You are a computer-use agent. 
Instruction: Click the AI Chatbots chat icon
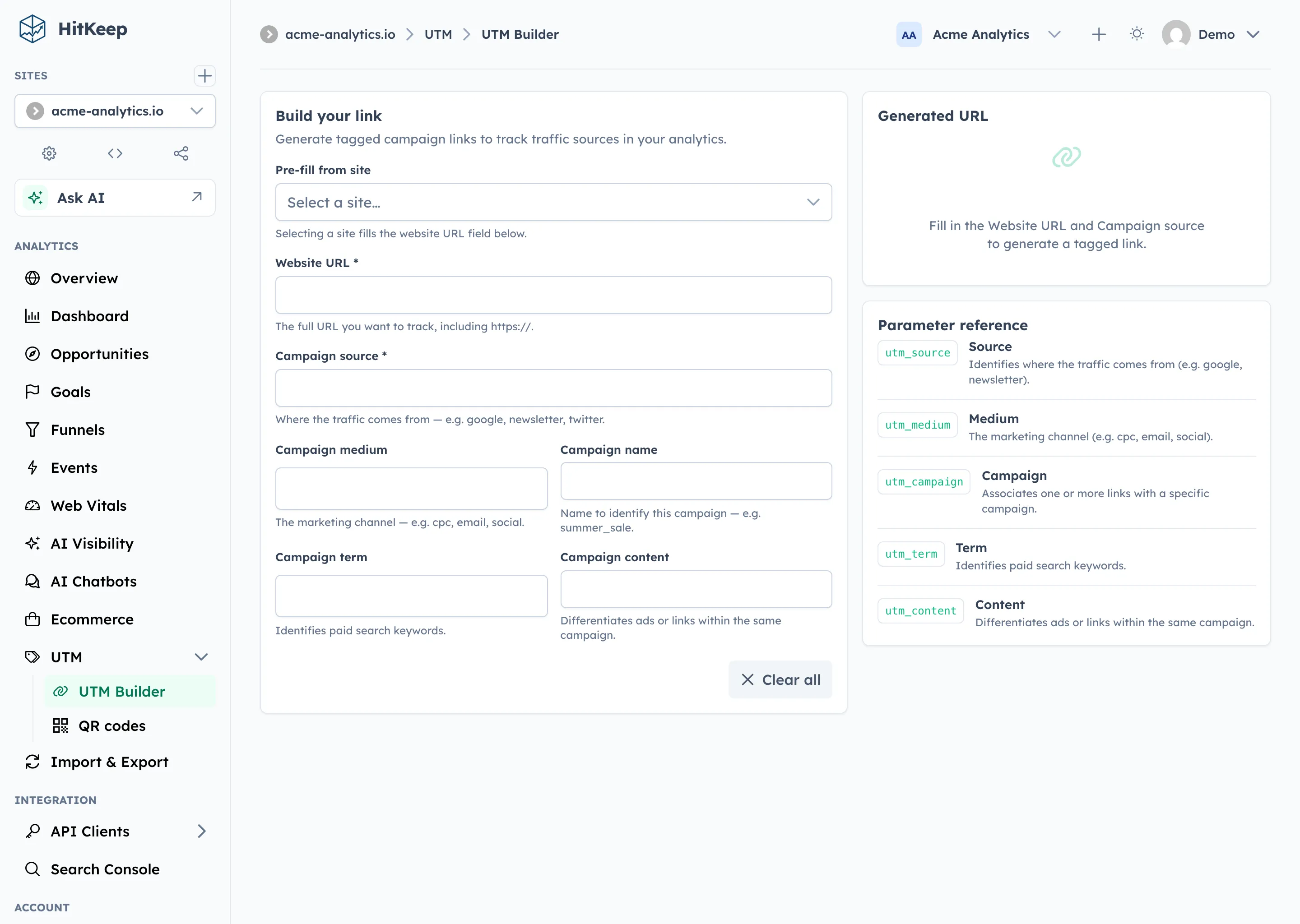32,581
